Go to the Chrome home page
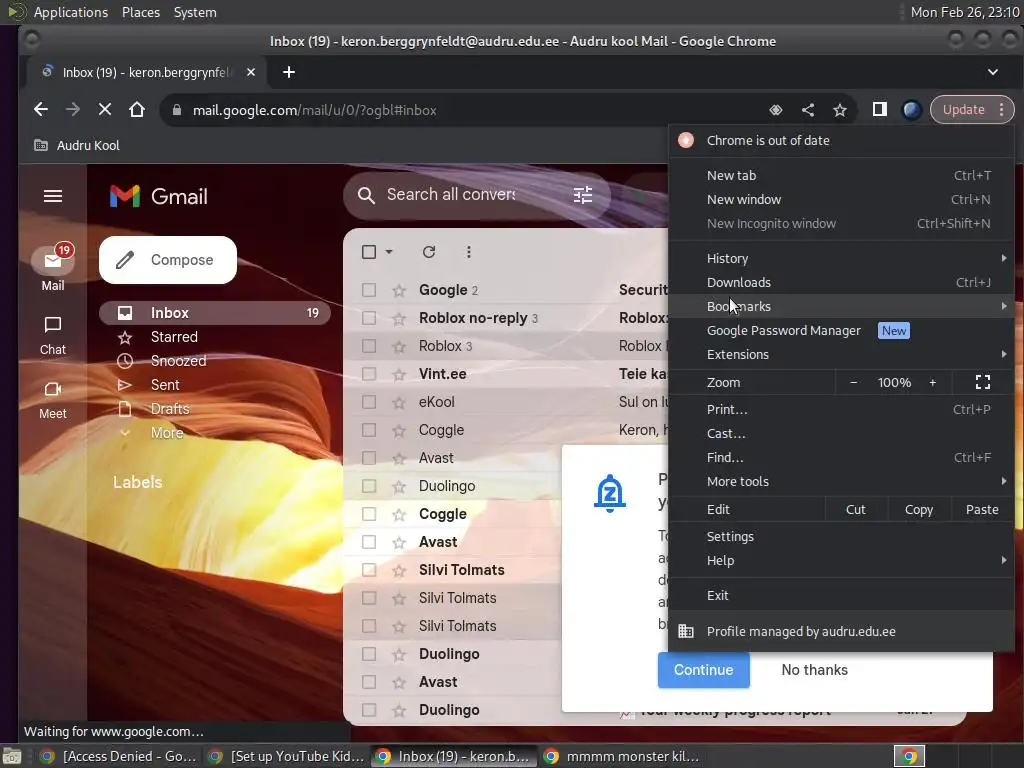The width and height of the screenshot is (1024, 768). 136,110
